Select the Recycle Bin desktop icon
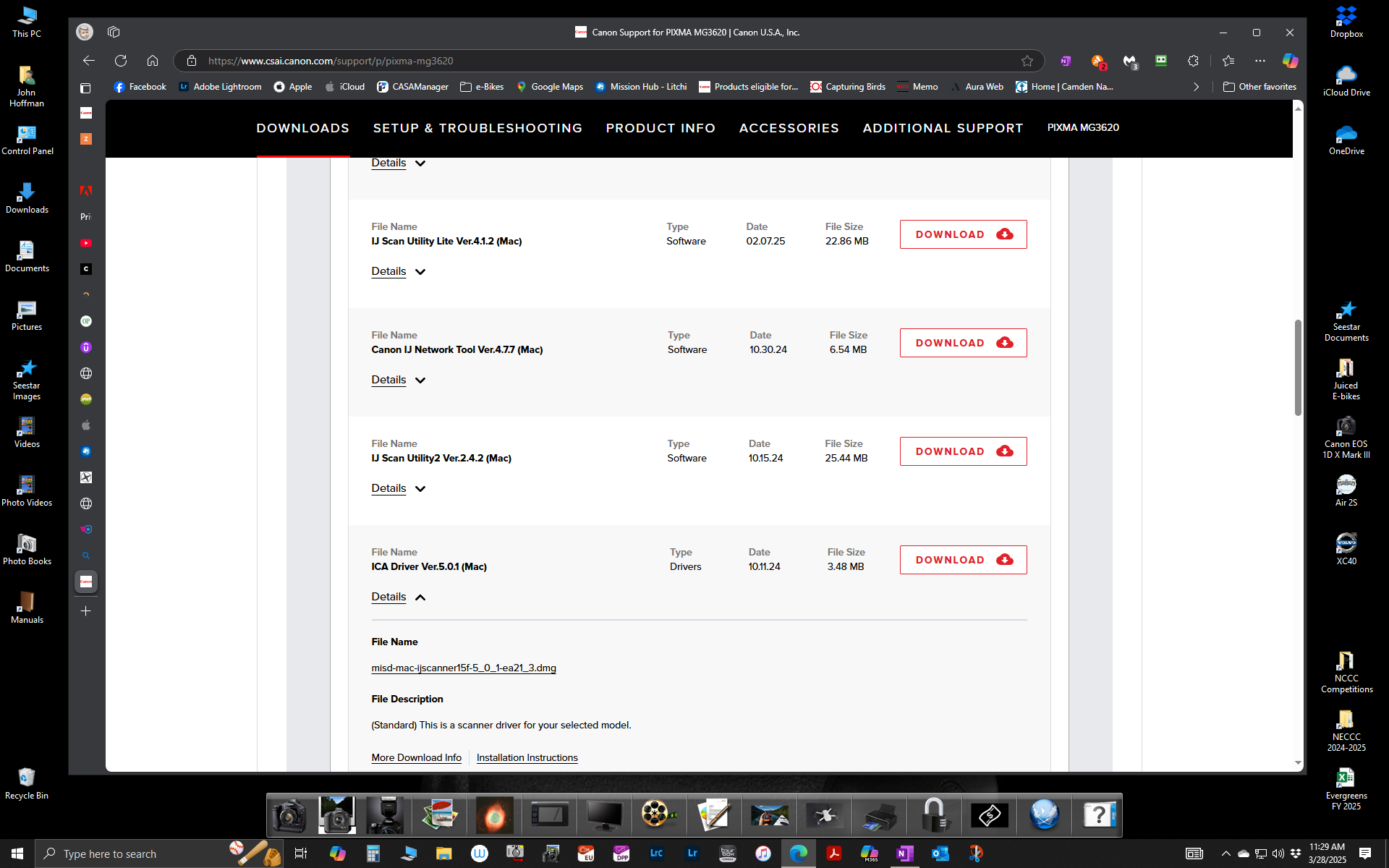The width and height of the screenshot is (1389, 868). pyautogui.click(x=27, y=784)
